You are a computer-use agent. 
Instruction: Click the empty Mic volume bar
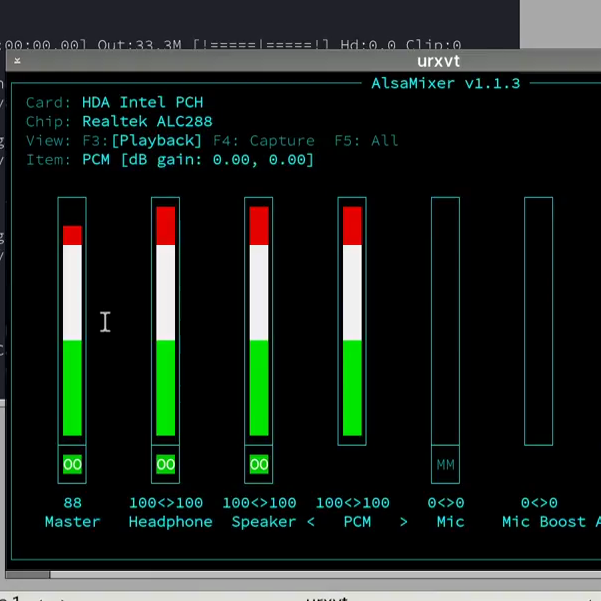pos(445,320)
